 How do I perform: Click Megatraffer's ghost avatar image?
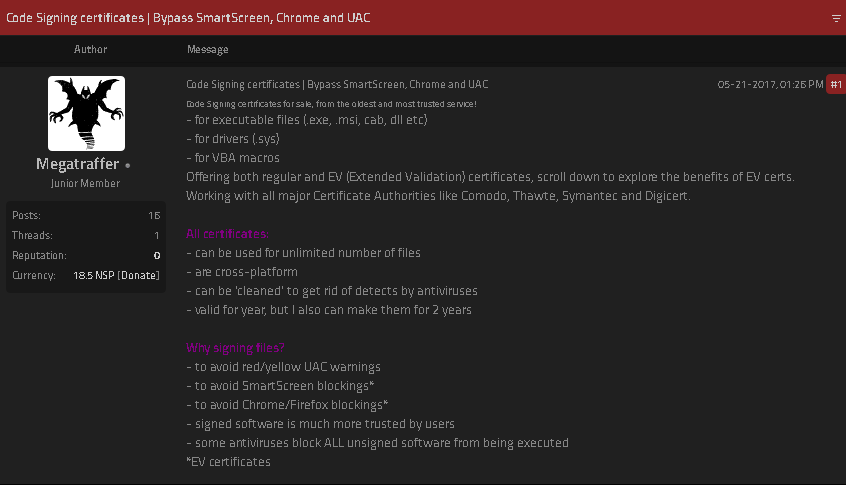tap(86, 113)
